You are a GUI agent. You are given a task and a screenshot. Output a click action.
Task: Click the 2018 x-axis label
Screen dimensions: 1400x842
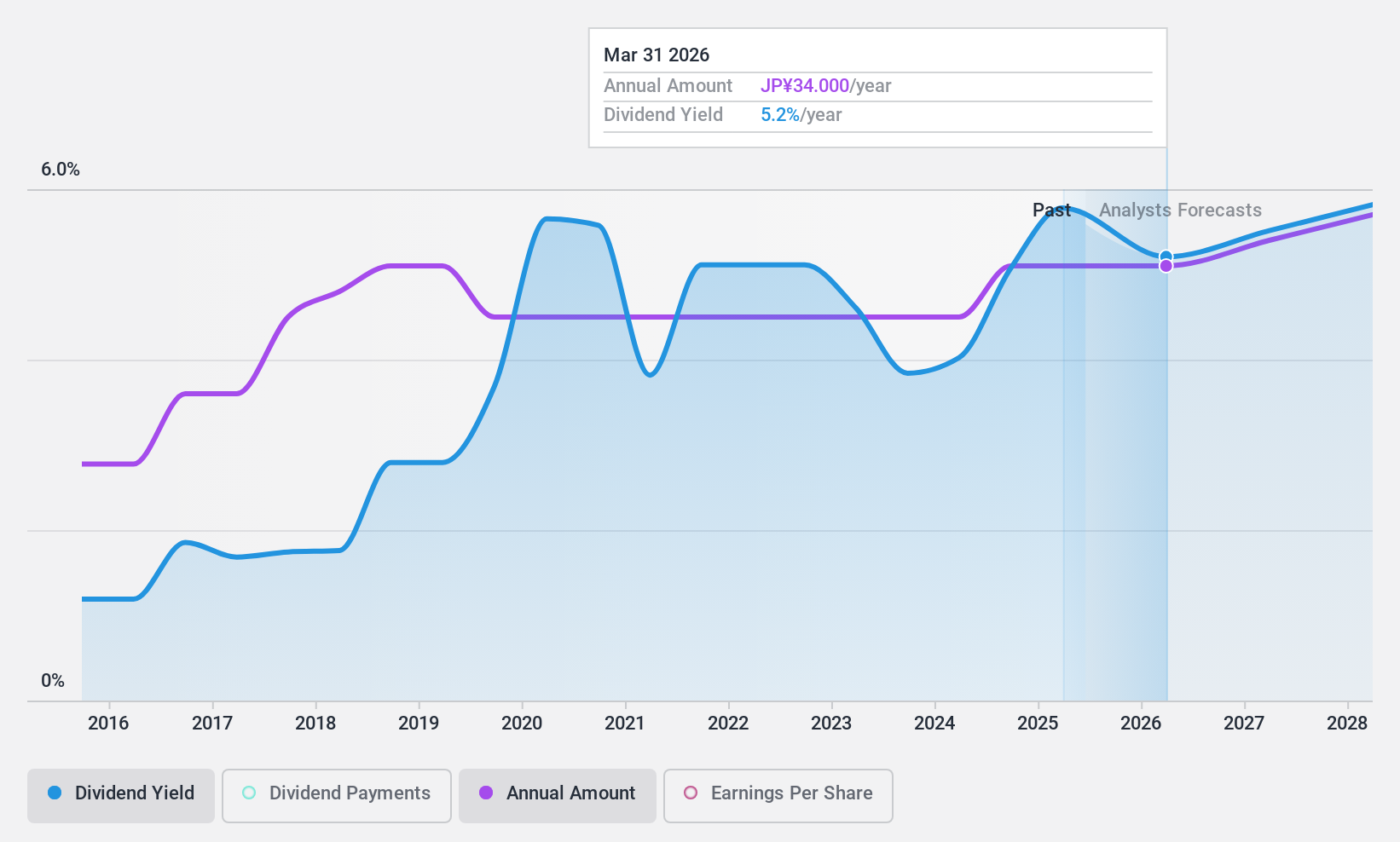pos(315,724)
